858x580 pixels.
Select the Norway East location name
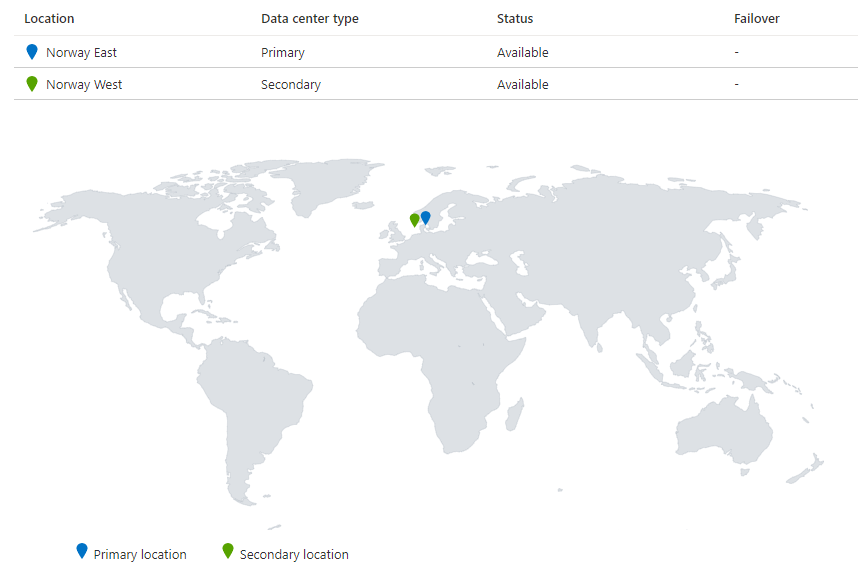81,53
